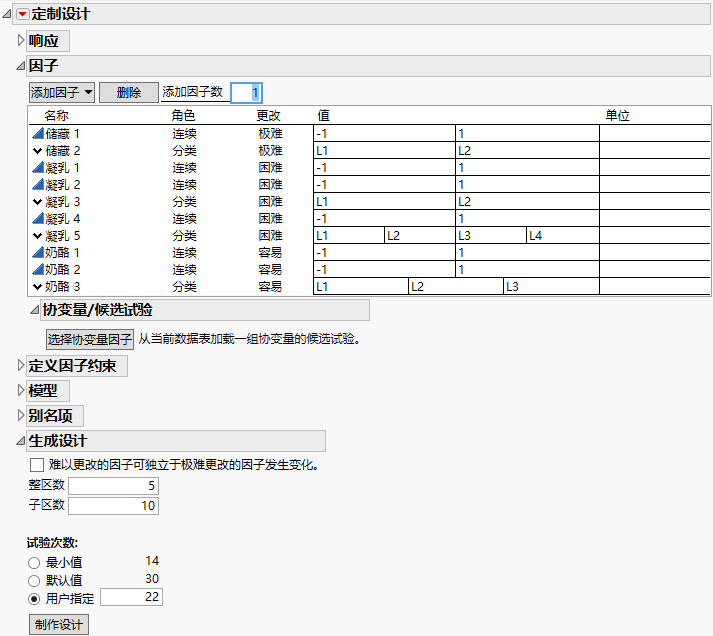This screenshot has width=713, height=636.
Task: Click the 名称 column header
Action: (56, 115)
